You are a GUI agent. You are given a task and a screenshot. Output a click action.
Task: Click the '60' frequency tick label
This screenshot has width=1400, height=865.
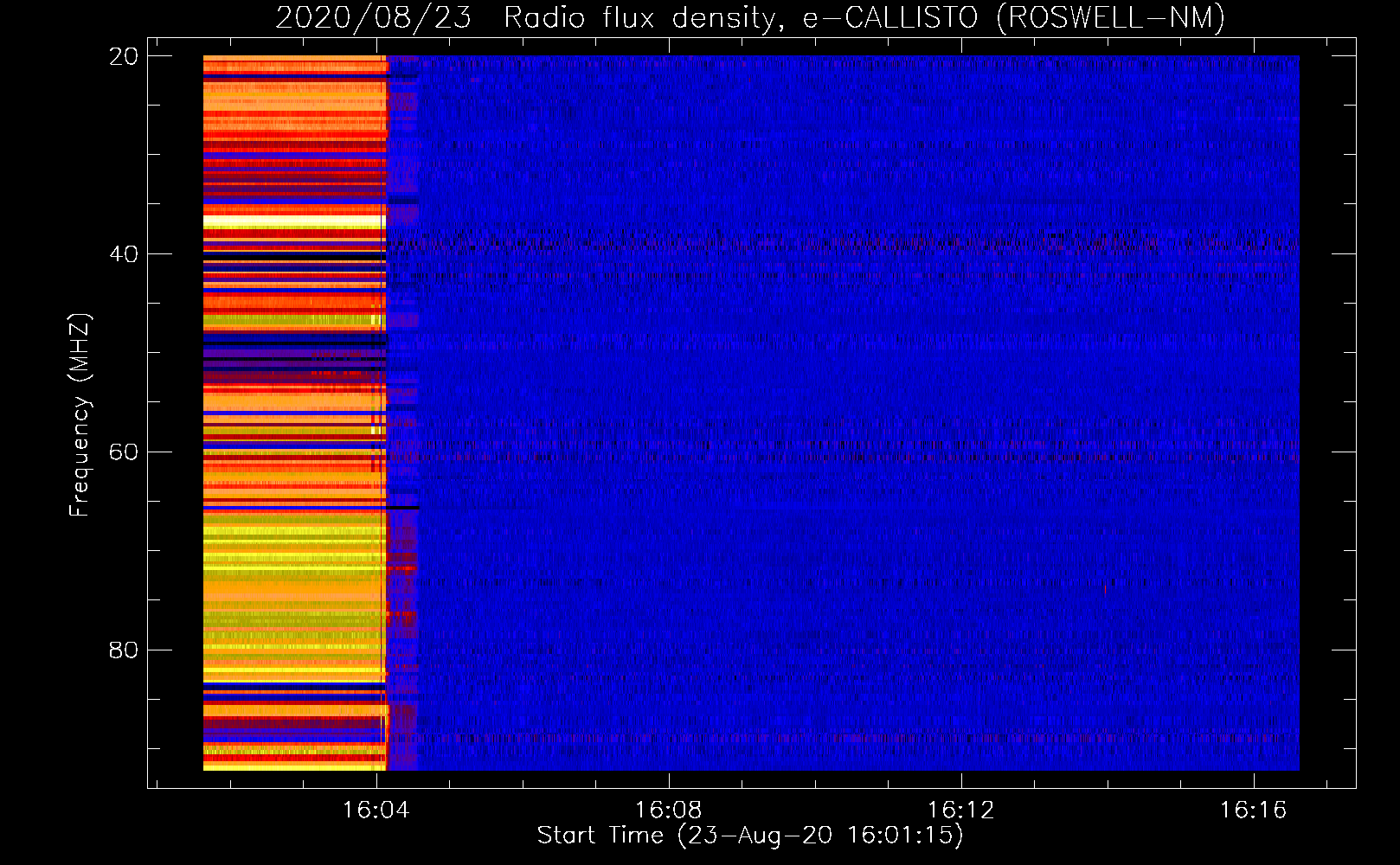tap(124, 452)
